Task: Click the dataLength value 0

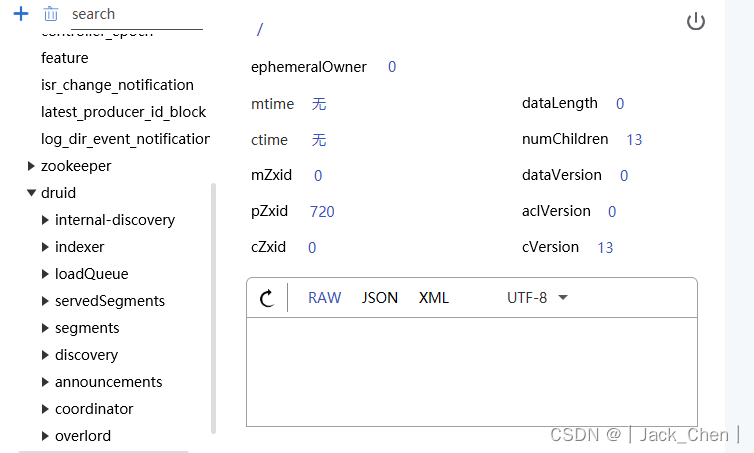Action: [x=620, y=103]
